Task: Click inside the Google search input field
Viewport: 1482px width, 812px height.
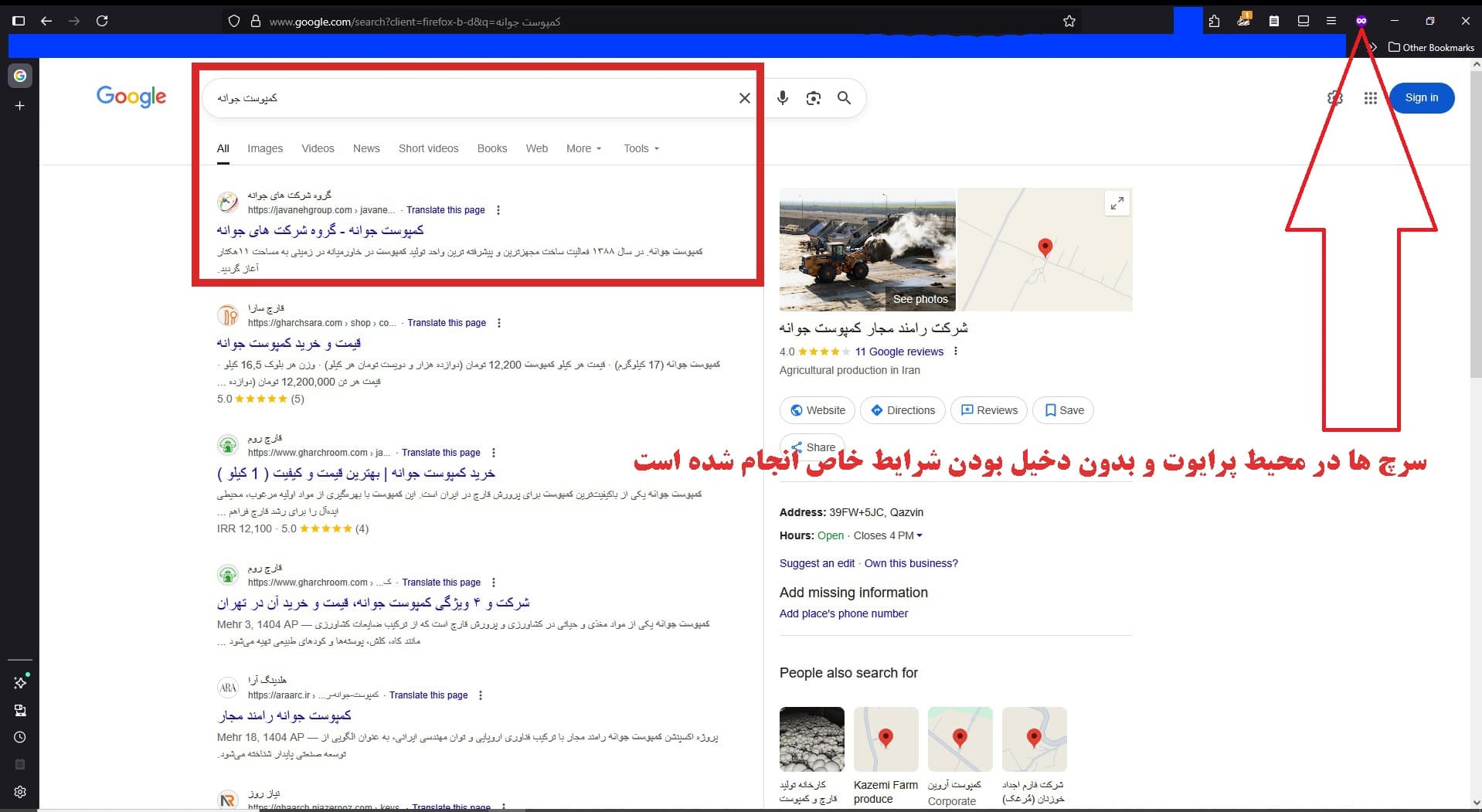Action: pyautogui.click(x=464, y=98)
